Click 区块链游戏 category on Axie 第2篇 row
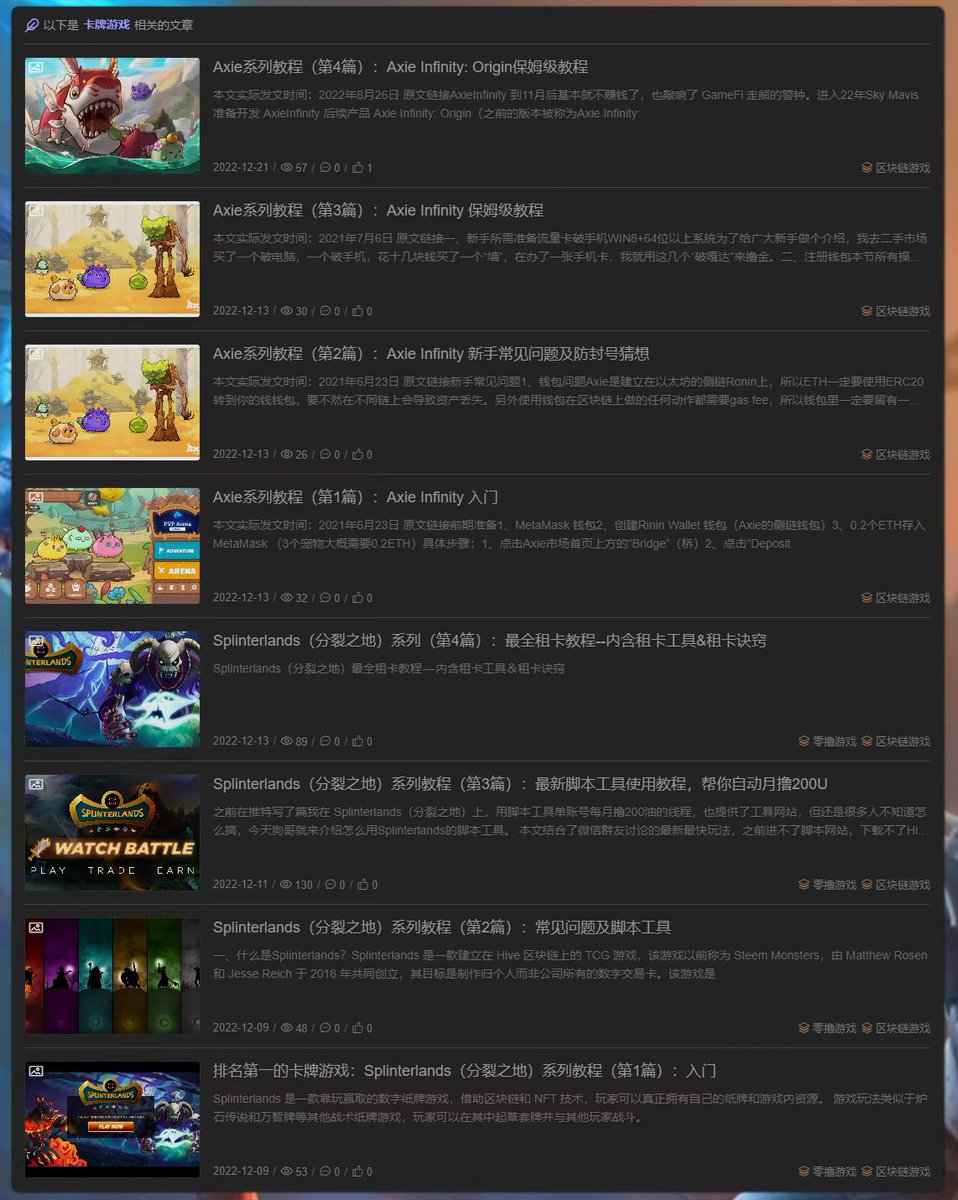 point(896,454)
